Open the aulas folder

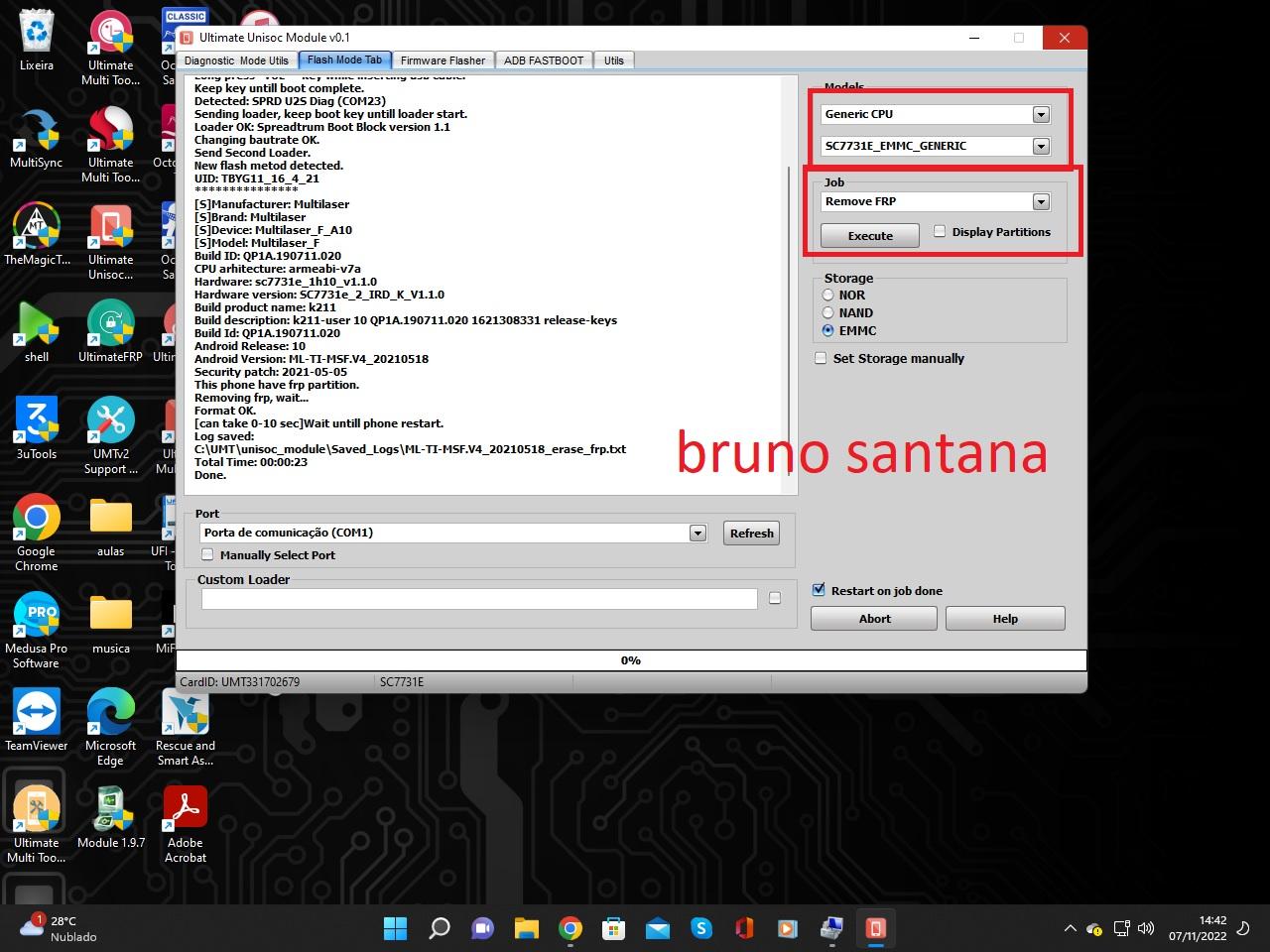111,526
